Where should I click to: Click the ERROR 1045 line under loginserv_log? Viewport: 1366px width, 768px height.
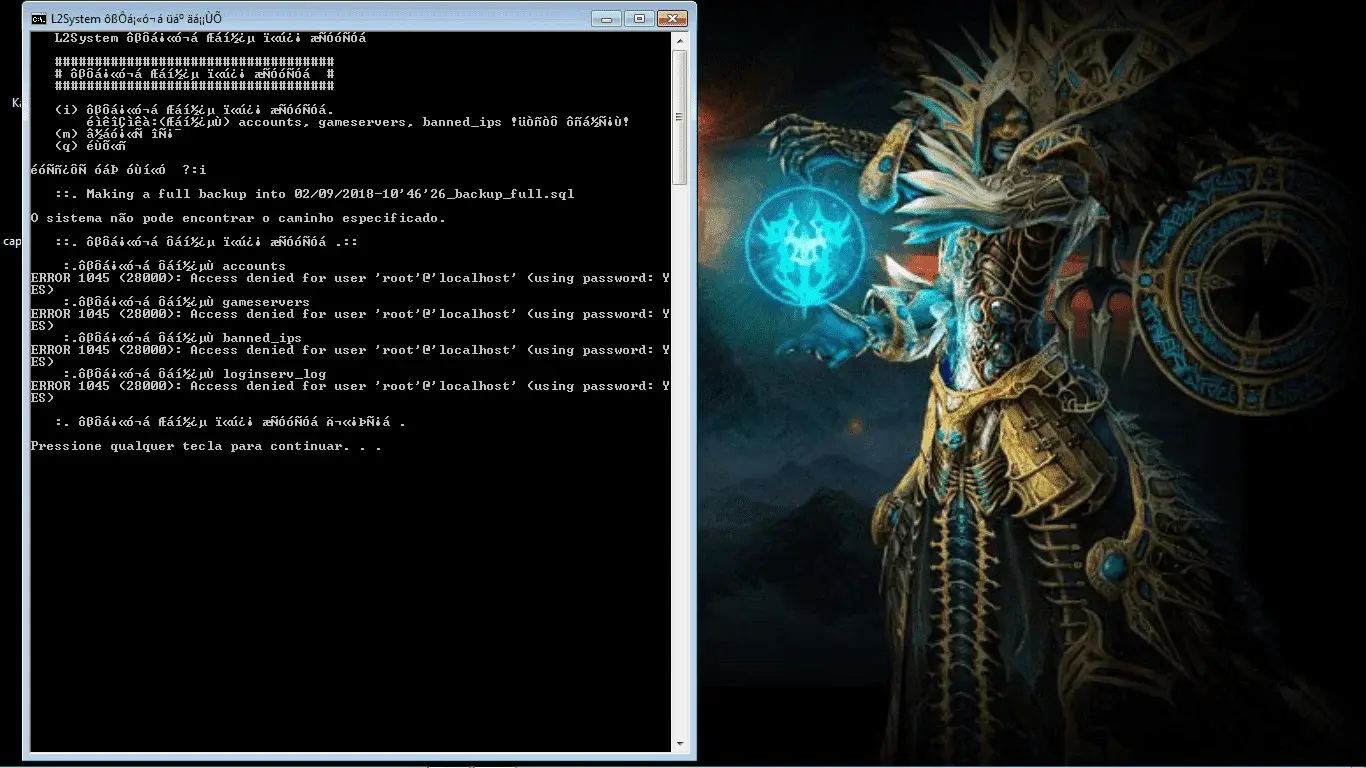click(x=350, y=392)
